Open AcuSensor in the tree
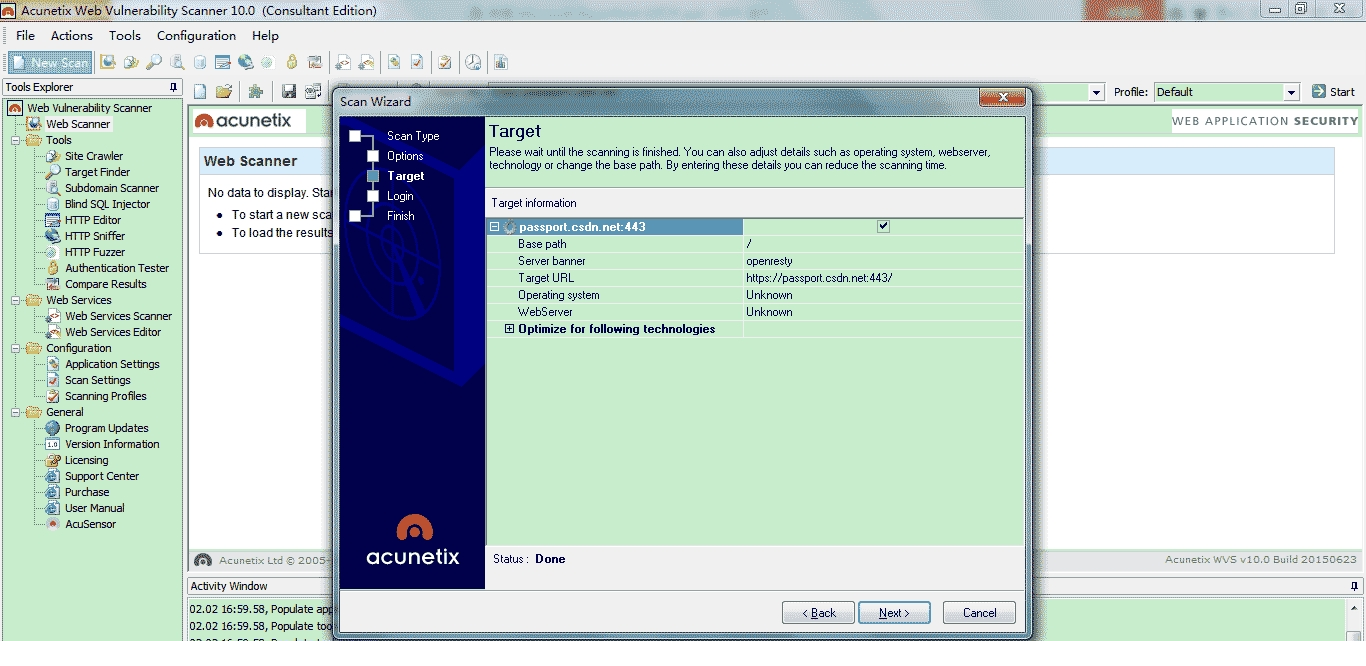1366x666 pixels. (x=90, y=524)
